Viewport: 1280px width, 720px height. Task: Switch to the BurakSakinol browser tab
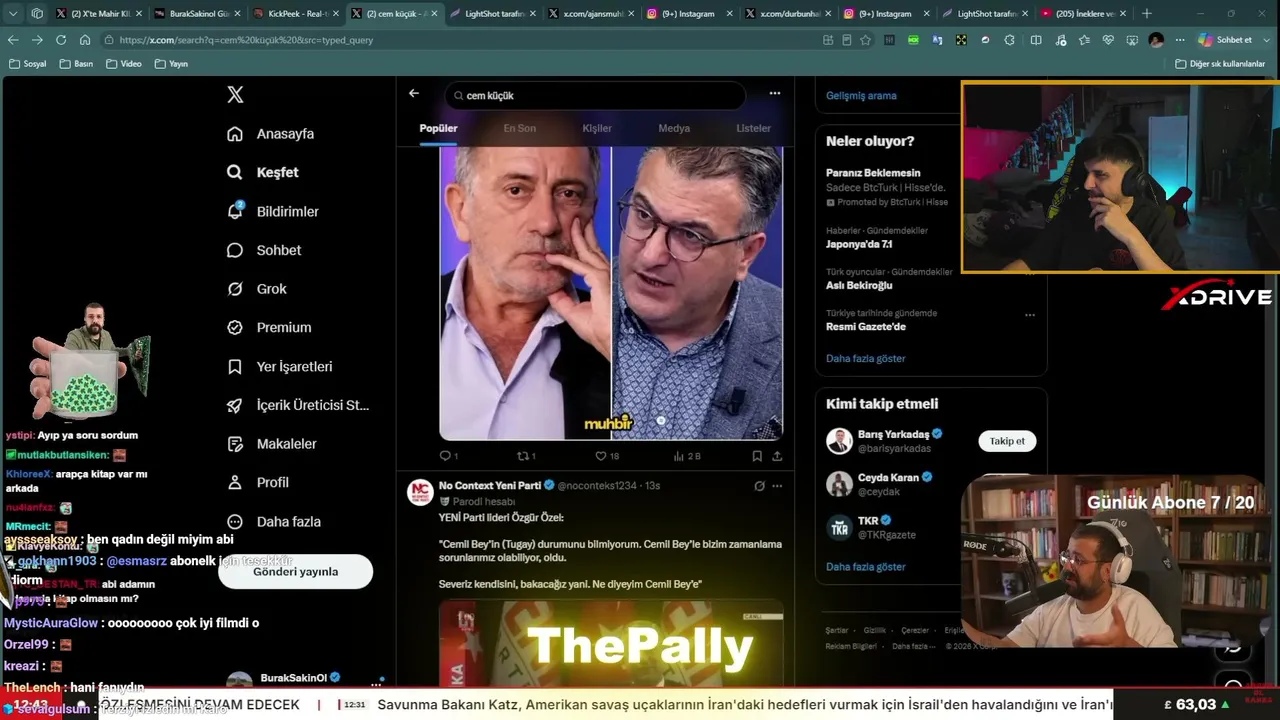[x=196, y=14]
